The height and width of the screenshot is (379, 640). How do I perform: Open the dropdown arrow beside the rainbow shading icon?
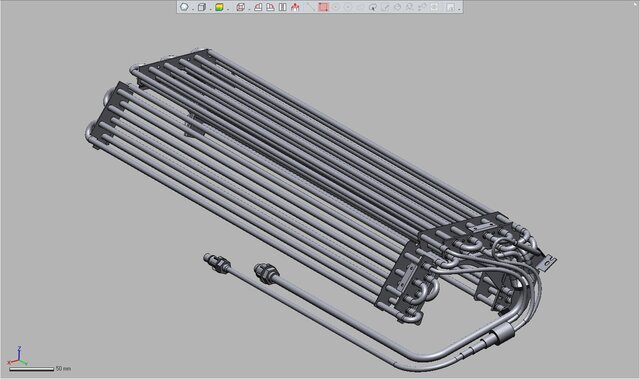pyautogui.click(x=228, y=9)
